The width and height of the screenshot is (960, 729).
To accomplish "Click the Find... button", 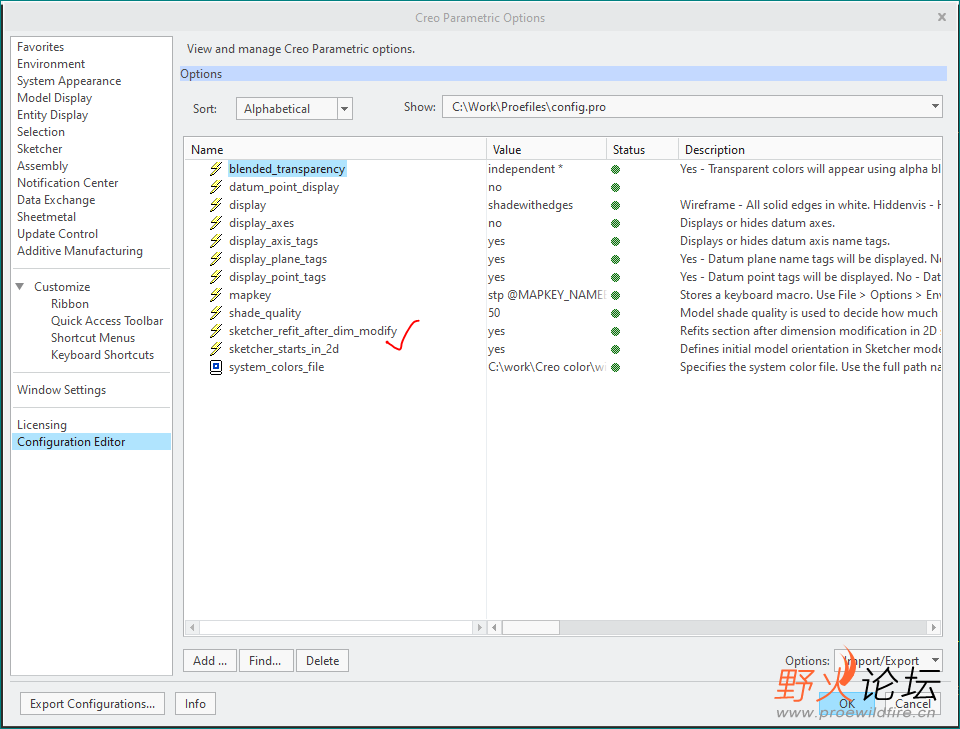I will 266,660.
